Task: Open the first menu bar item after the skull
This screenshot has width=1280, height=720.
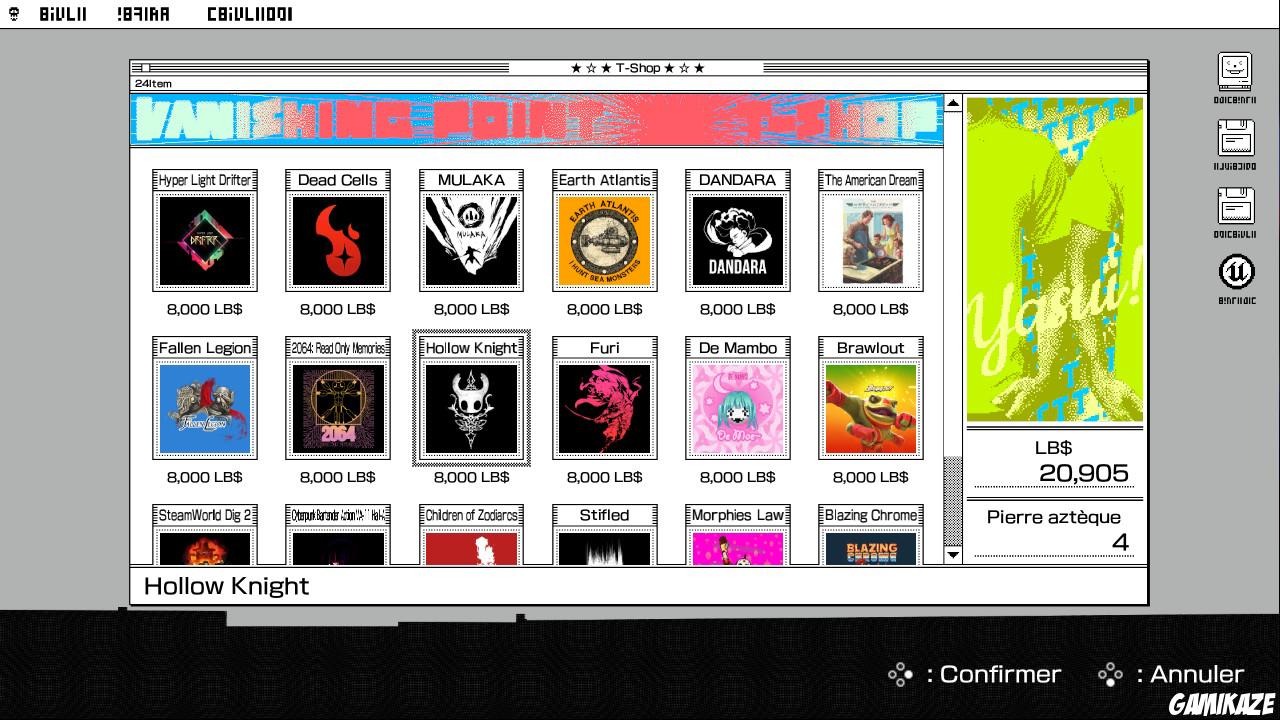Action: (x=63, y=14)
